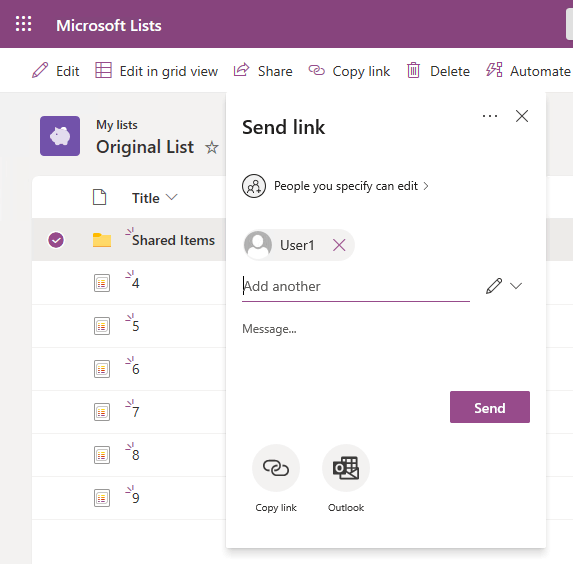Image resolution: width=573 pixels, height=564 pixels.
Task: Click the Copy link circle icon
Action: 276,468
